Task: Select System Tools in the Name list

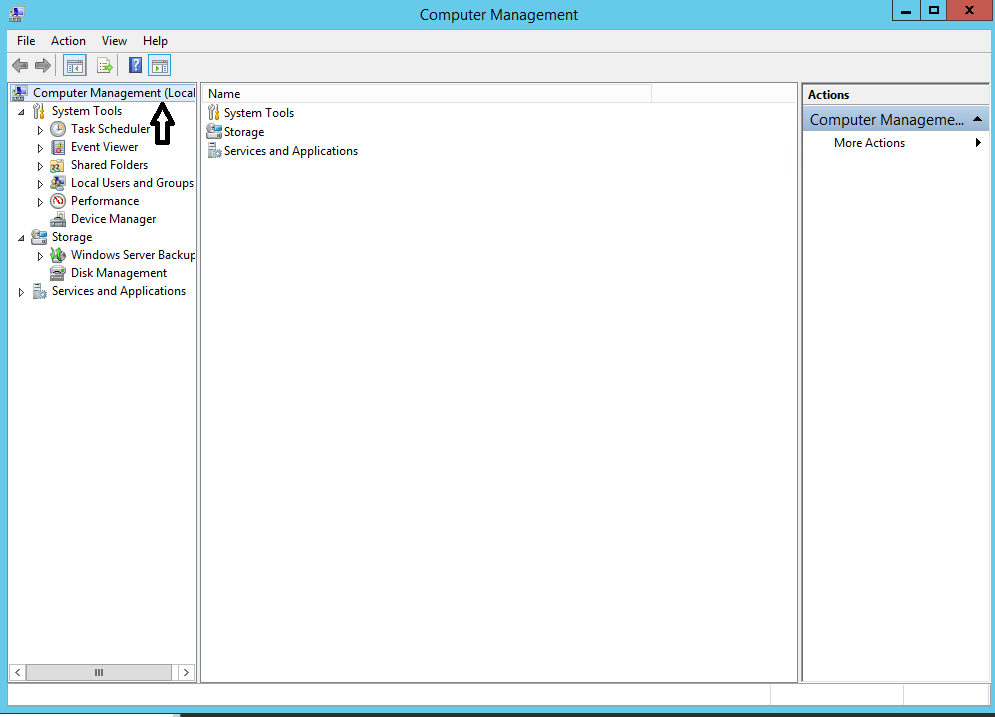Action: pos(259,113)
